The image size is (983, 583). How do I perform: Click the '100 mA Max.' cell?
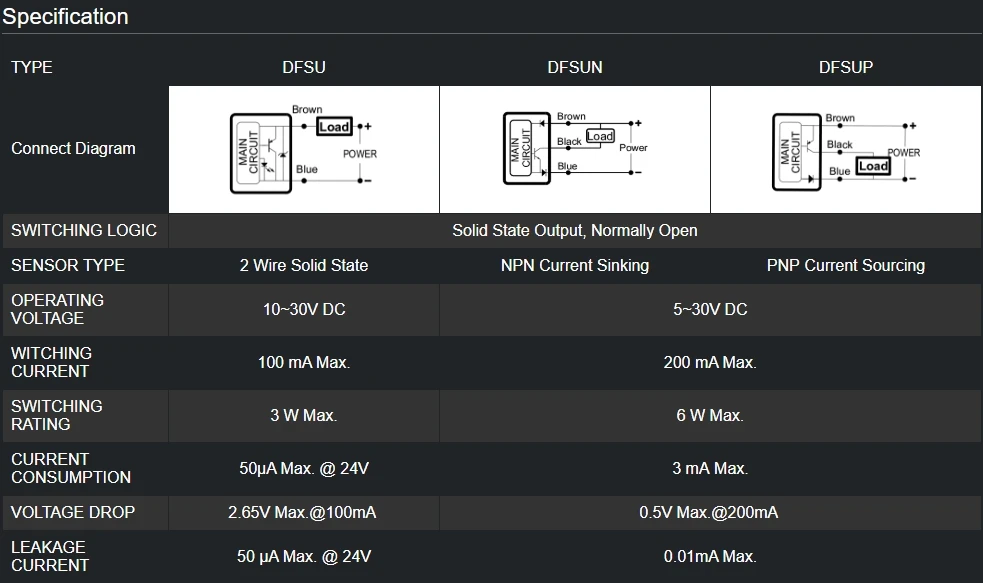pos(304,362)
